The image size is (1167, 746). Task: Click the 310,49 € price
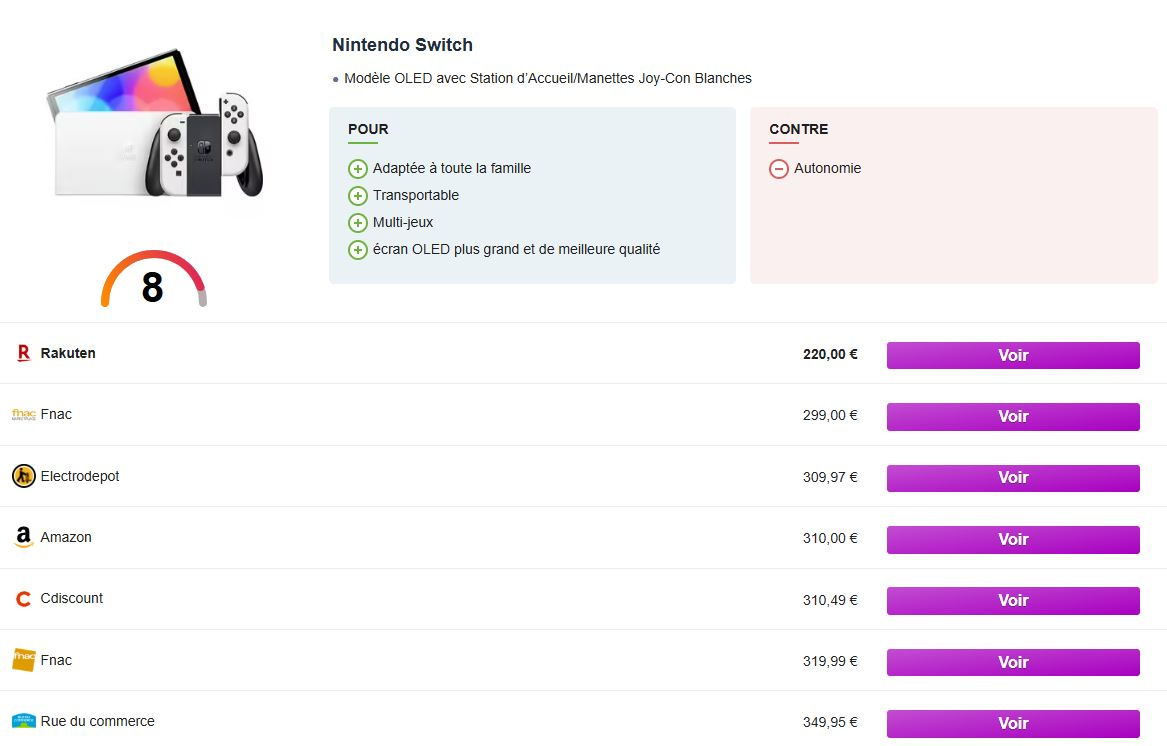point(830,600)
